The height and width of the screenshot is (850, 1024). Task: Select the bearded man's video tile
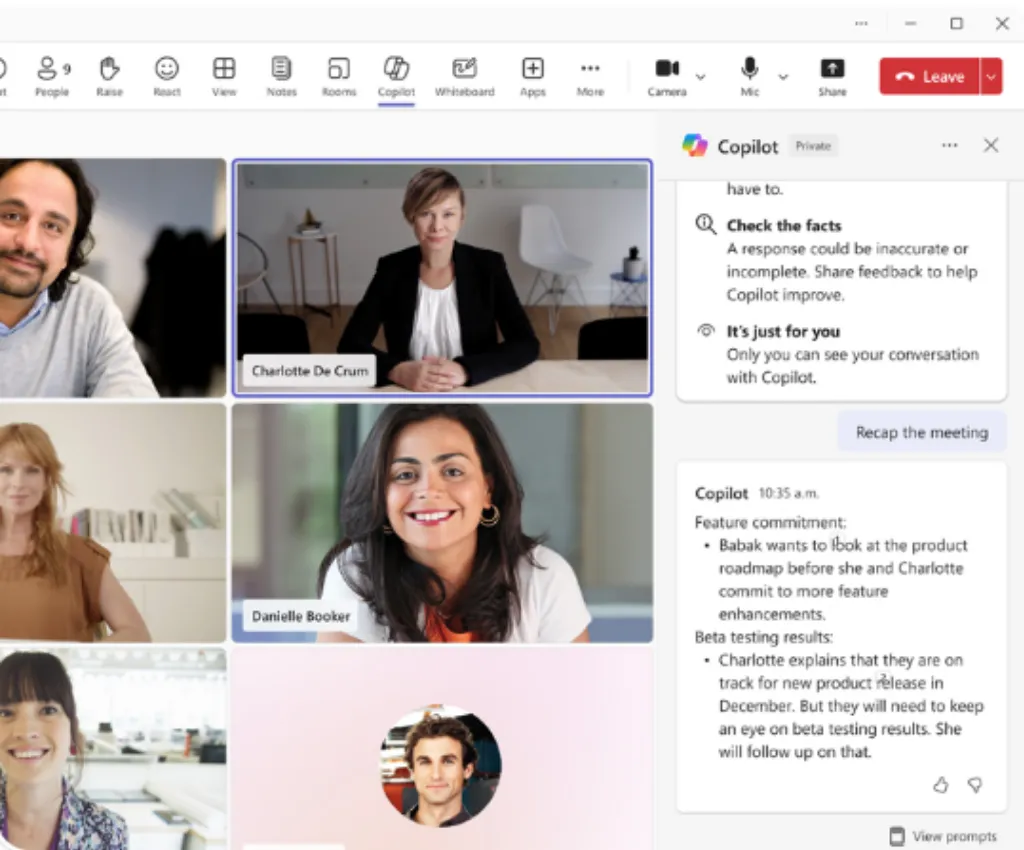(112, 277)
